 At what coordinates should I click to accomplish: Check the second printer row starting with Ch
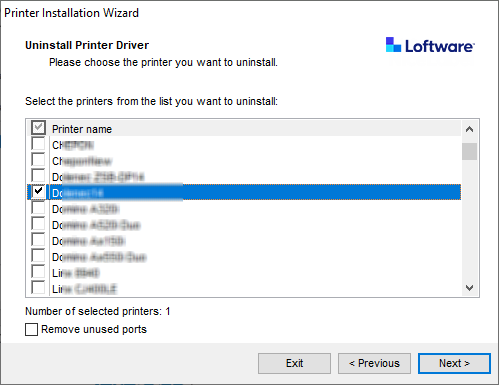(38, 160)
